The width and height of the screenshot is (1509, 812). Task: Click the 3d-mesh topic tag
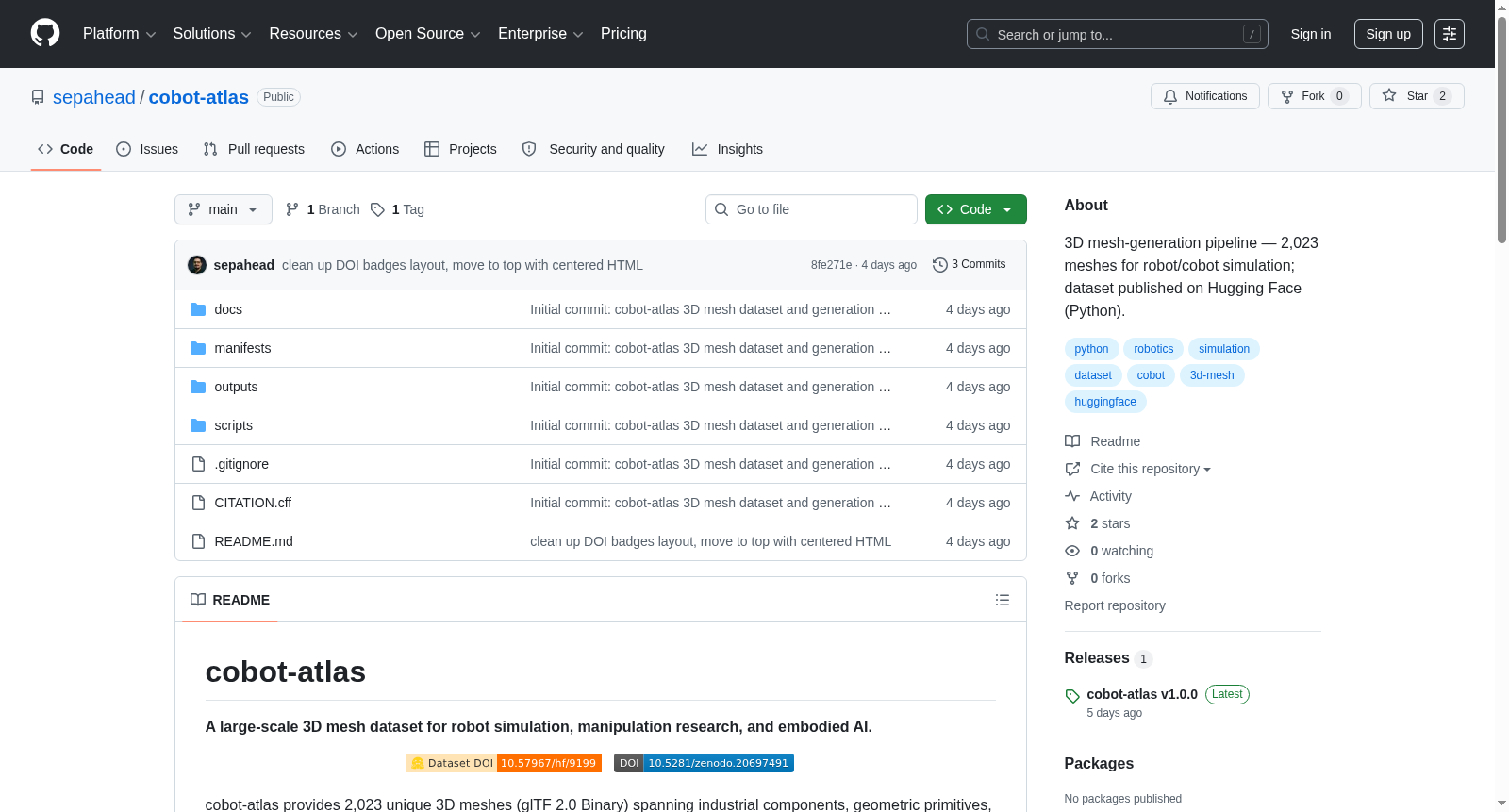click(1212, 375)
